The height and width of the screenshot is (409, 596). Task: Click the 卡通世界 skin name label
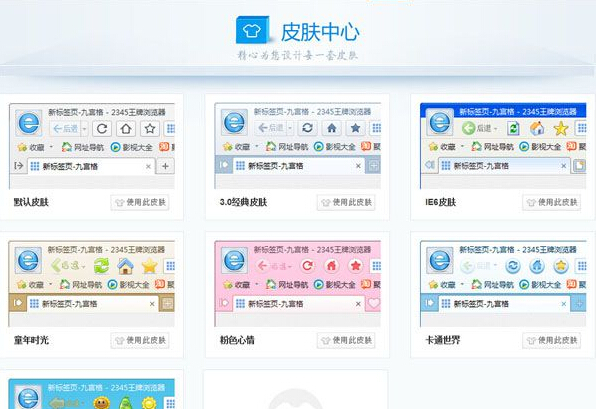point(442,340)
